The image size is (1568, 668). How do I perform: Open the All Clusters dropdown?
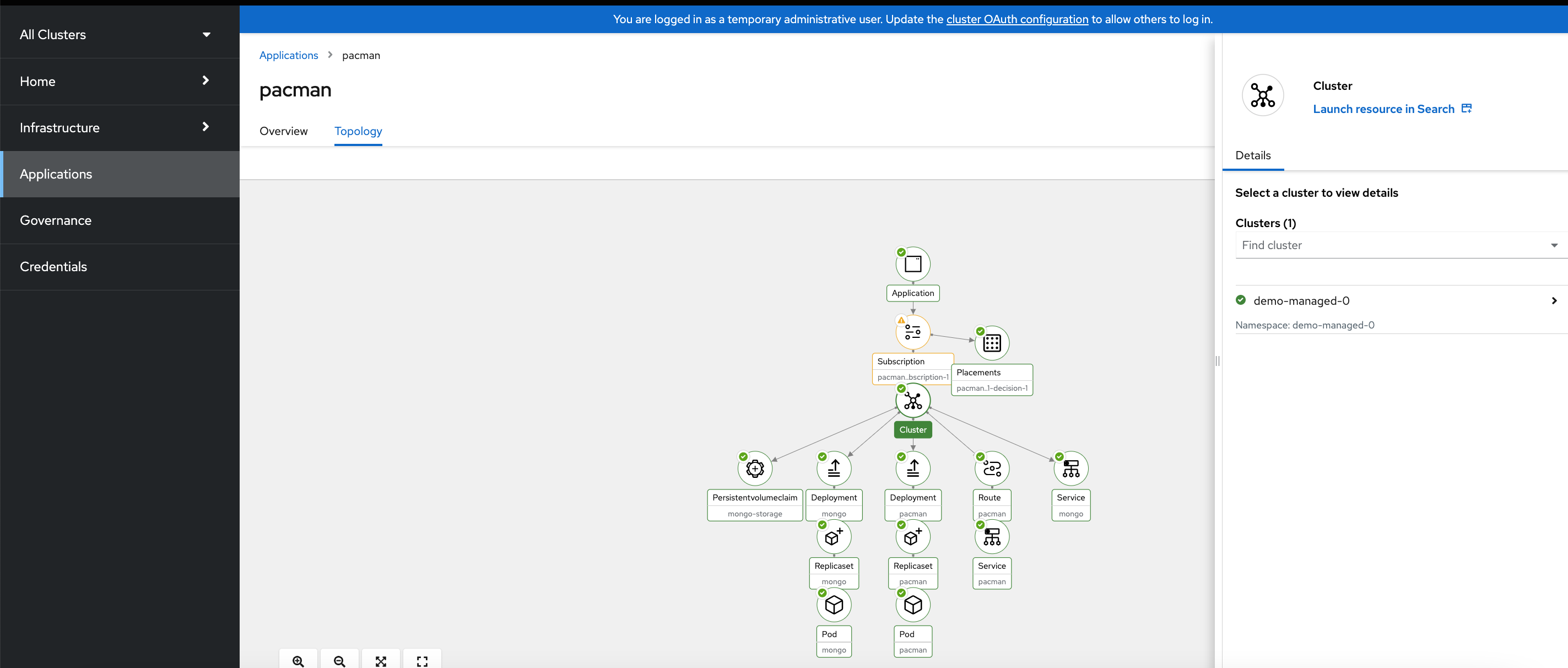click(116, 35)
